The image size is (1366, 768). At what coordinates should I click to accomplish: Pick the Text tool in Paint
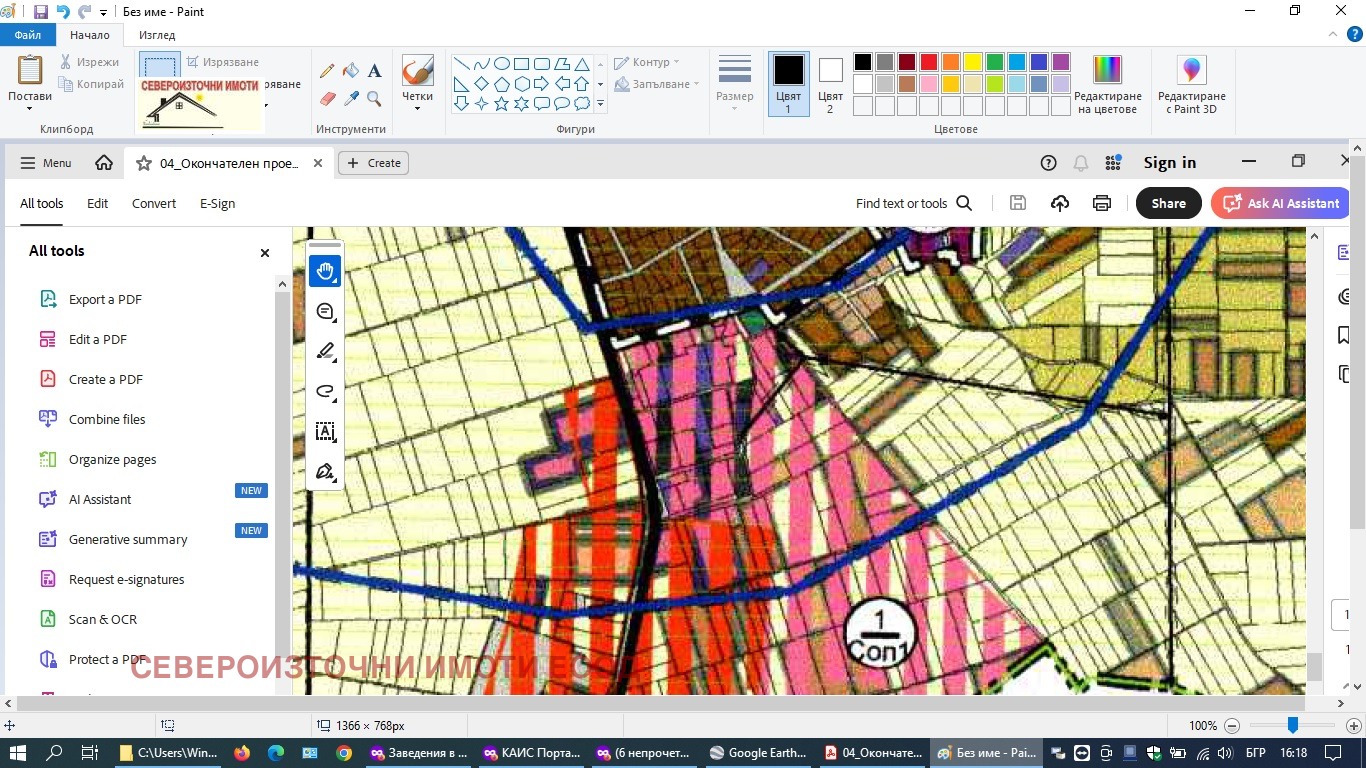(374, 71)
